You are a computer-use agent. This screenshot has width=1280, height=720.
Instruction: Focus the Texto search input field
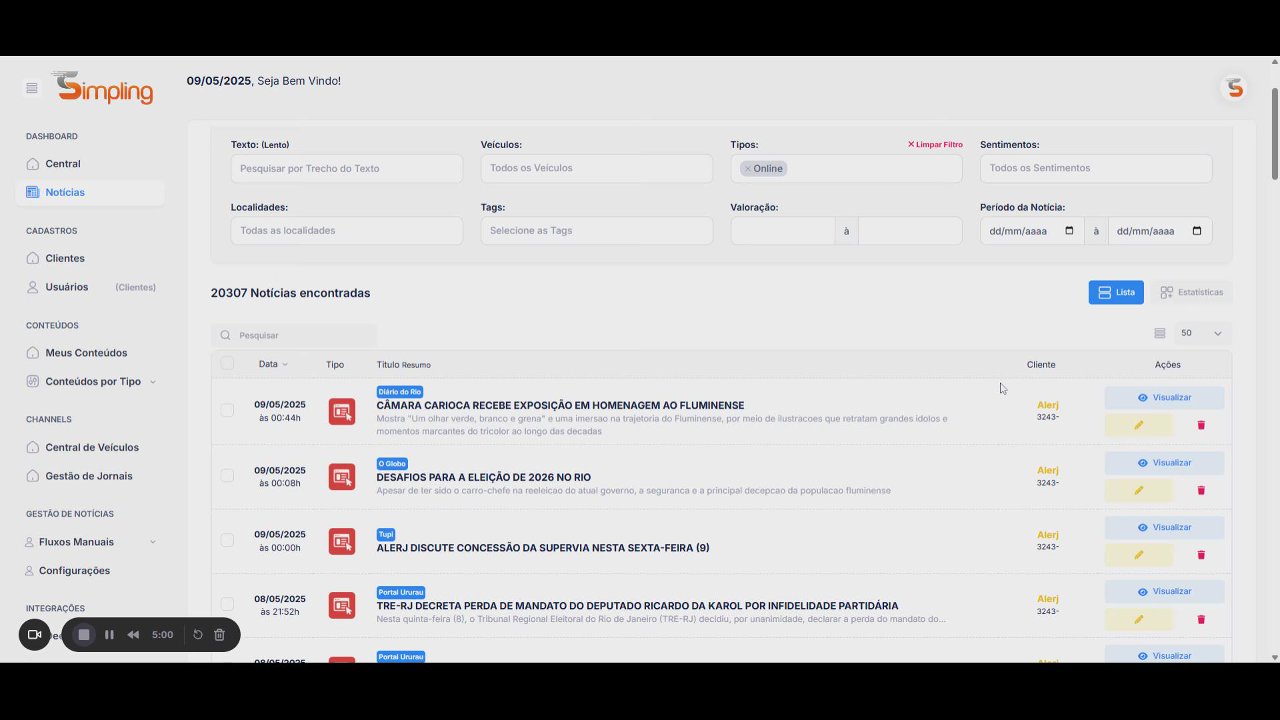click(347, 168)
